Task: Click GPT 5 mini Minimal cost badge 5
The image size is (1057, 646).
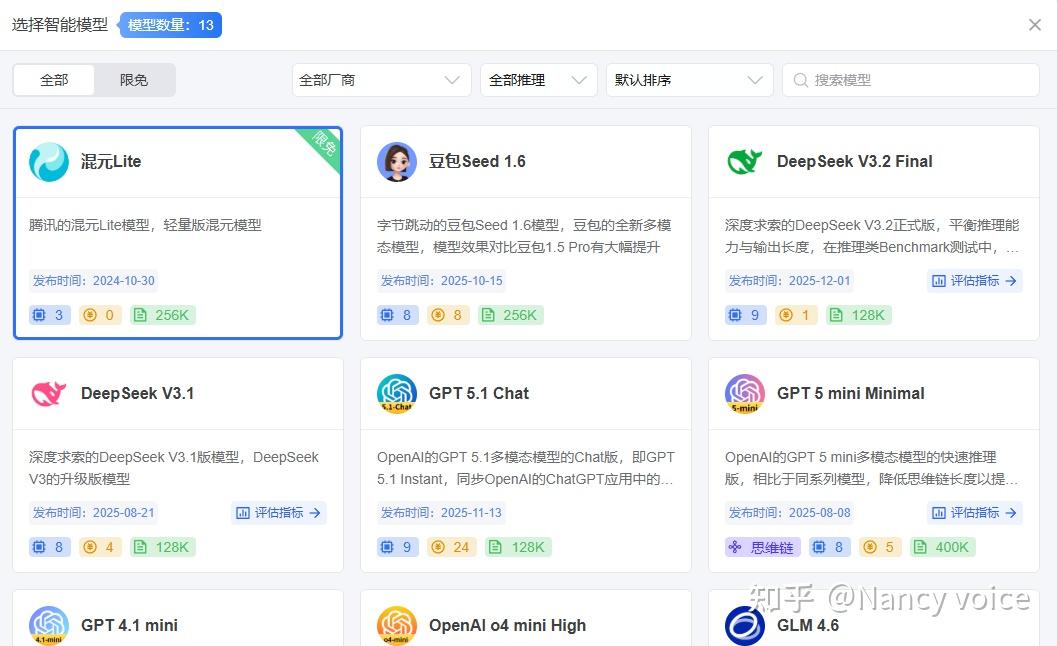Action: click(880, 547)
